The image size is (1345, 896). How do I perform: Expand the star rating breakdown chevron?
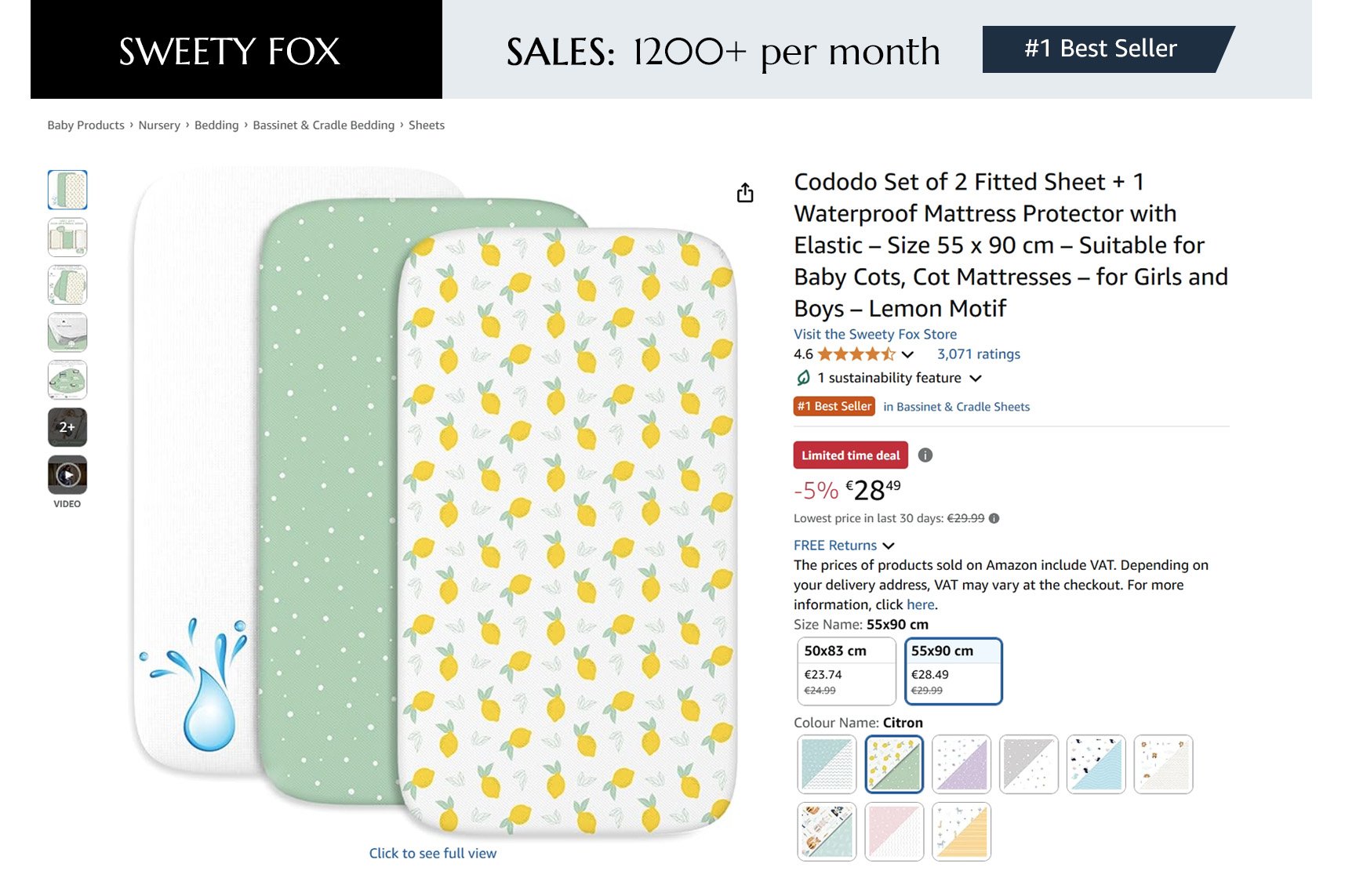point(907,355)
